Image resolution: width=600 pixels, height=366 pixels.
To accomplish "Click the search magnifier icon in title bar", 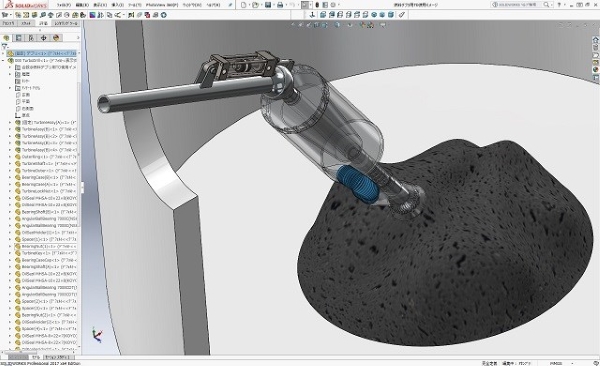I will (x=546, y=5).
